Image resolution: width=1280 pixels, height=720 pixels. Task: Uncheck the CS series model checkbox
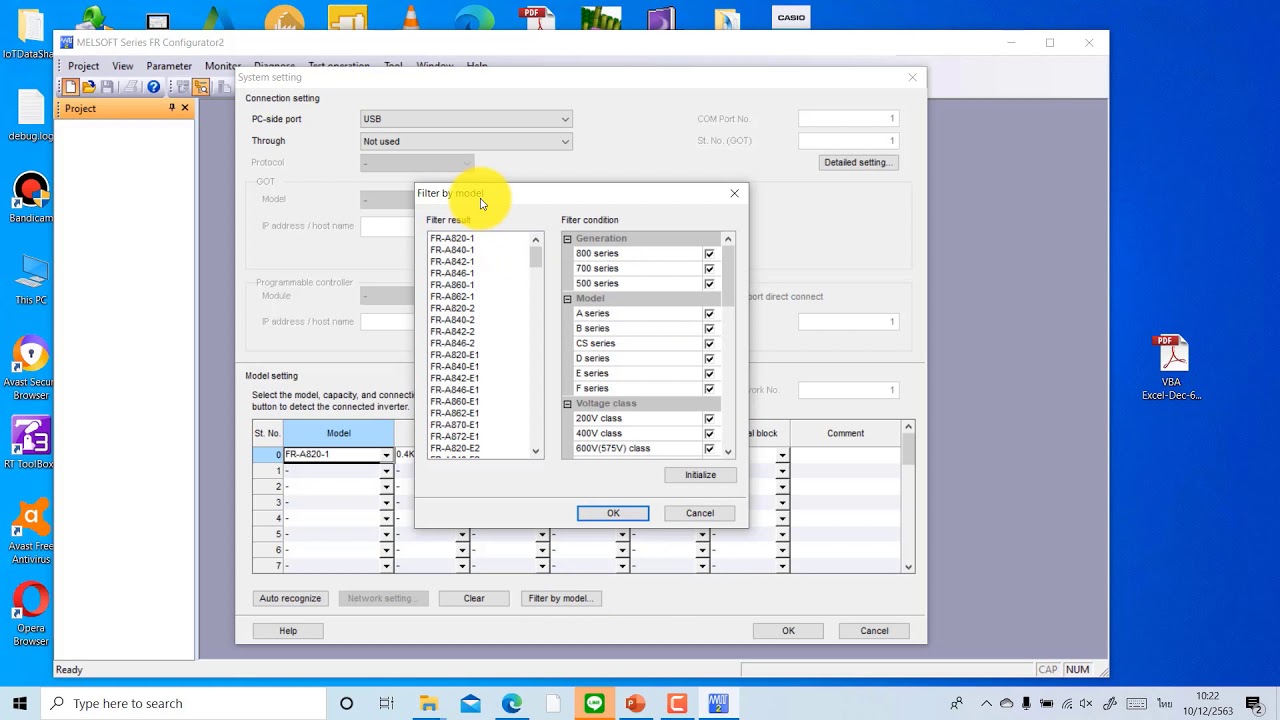[x=709, y=344]
